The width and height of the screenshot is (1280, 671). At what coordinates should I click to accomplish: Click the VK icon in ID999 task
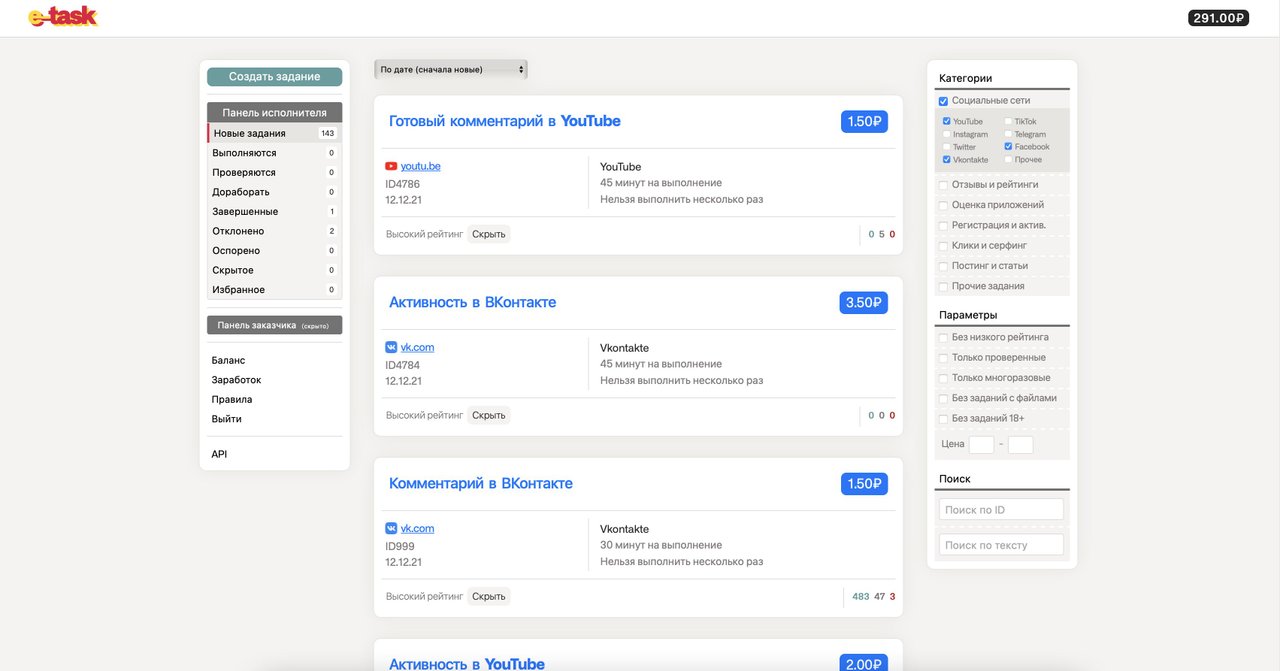pyautogui.click(x=391, y=528)
